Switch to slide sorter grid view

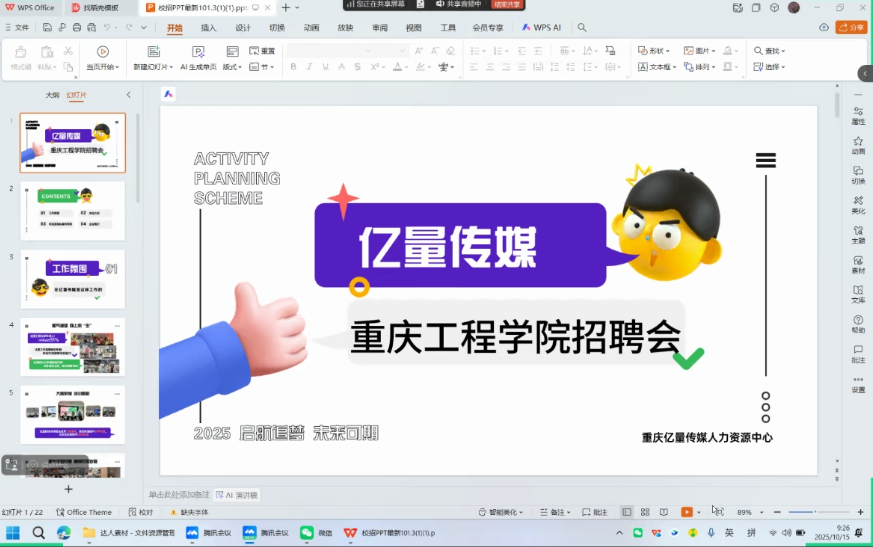pos(645,512)
